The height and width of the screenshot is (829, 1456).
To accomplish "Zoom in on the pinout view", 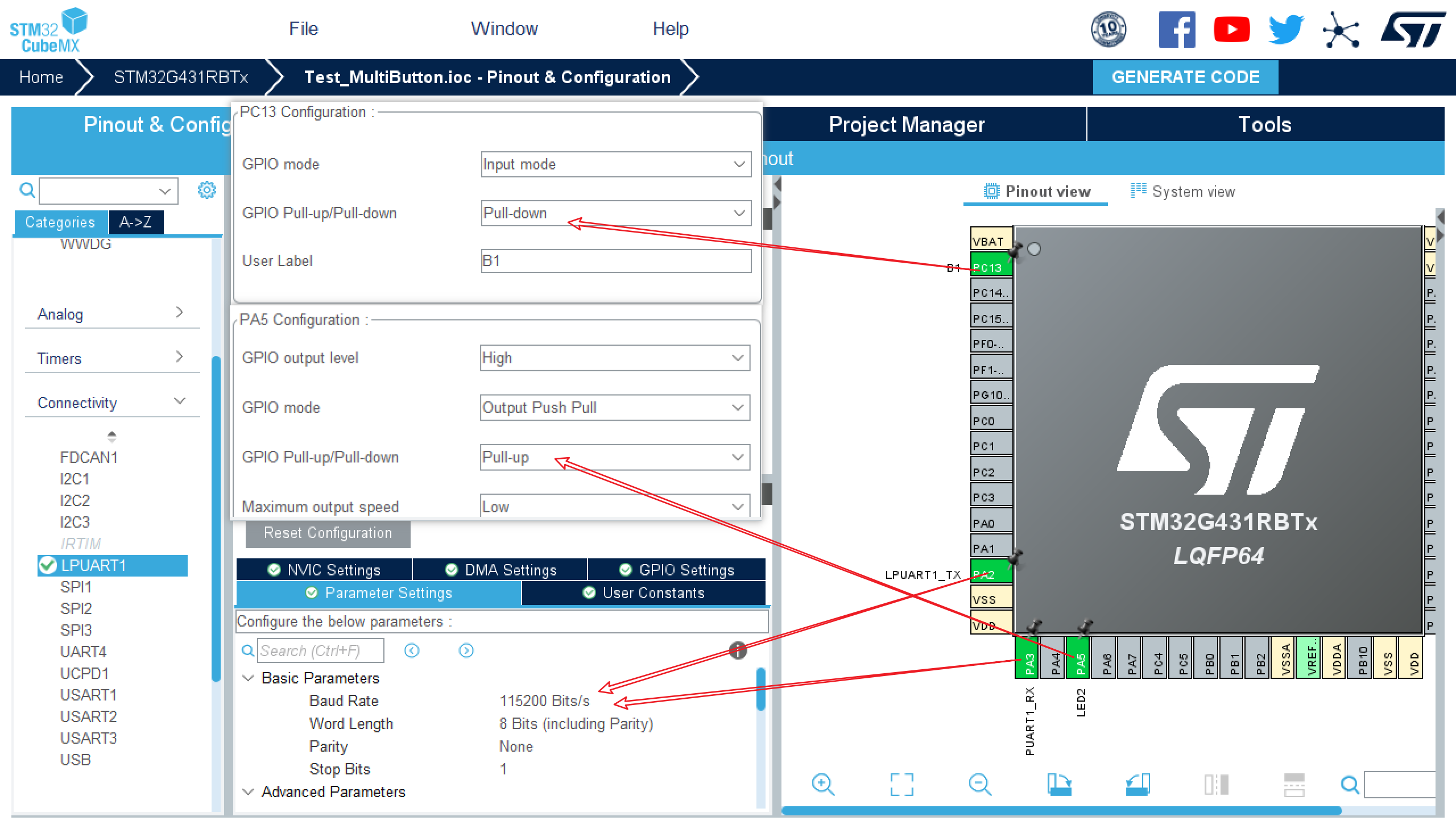I will pos(823,785).
